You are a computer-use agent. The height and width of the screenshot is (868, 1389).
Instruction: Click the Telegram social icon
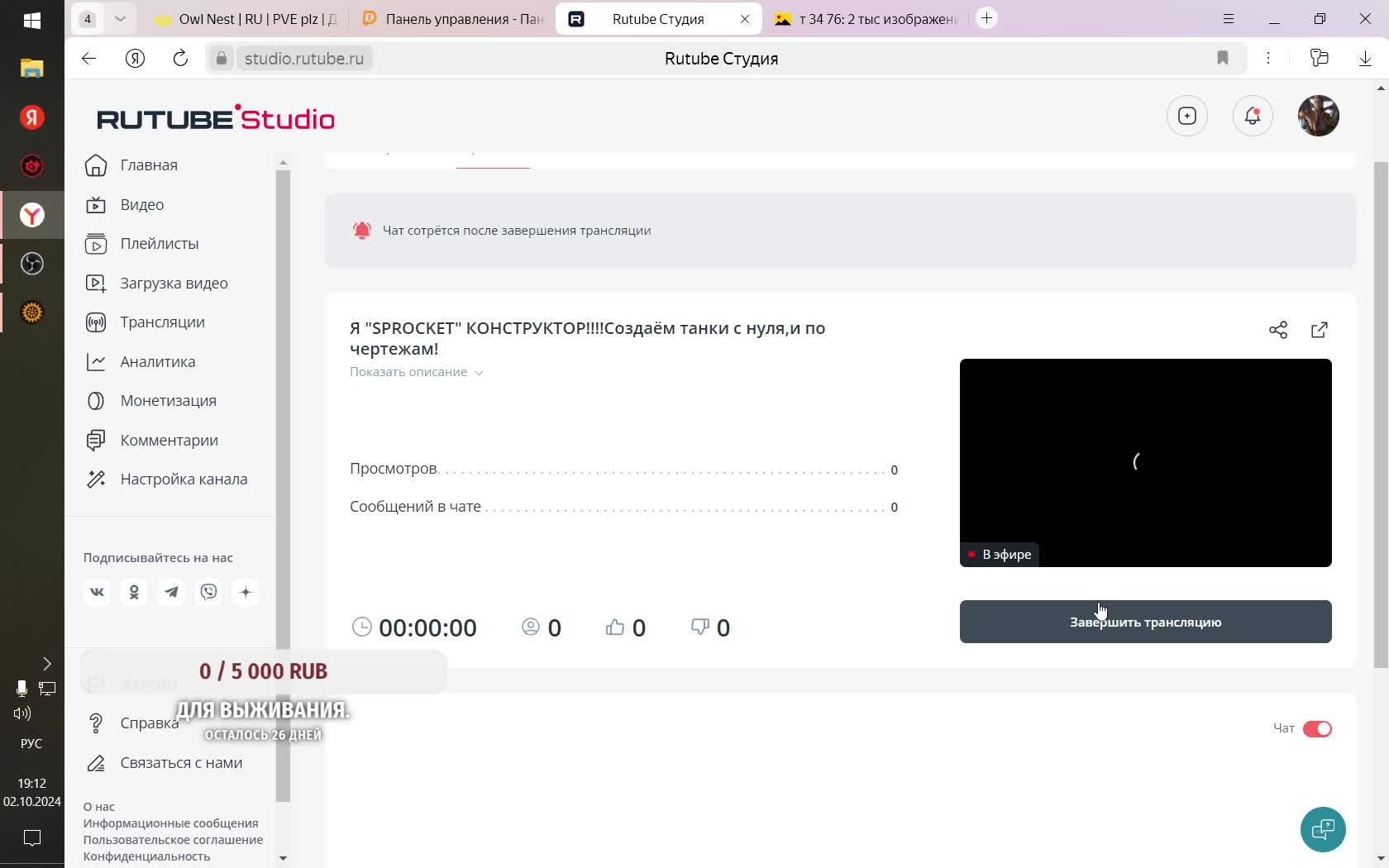[x=171, y=592]
